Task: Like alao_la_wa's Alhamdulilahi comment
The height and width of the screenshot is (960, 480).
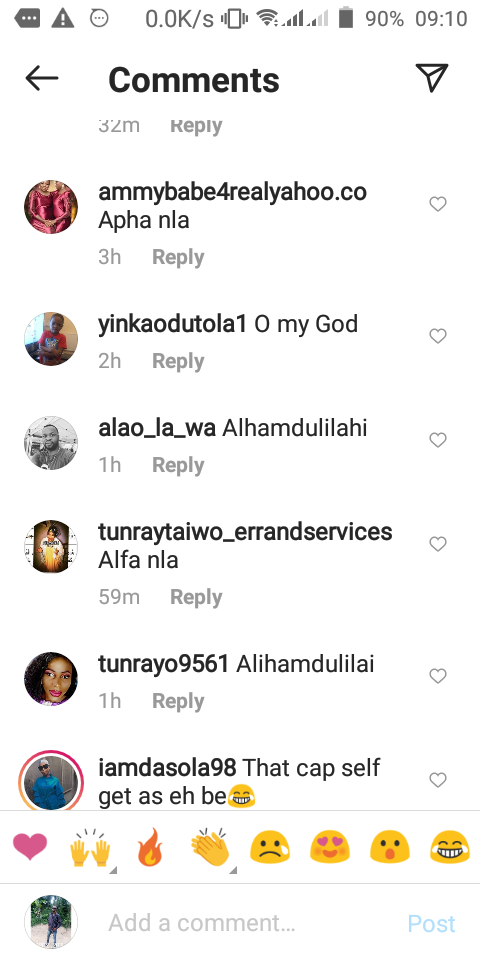Action: [x=438, y=440]
